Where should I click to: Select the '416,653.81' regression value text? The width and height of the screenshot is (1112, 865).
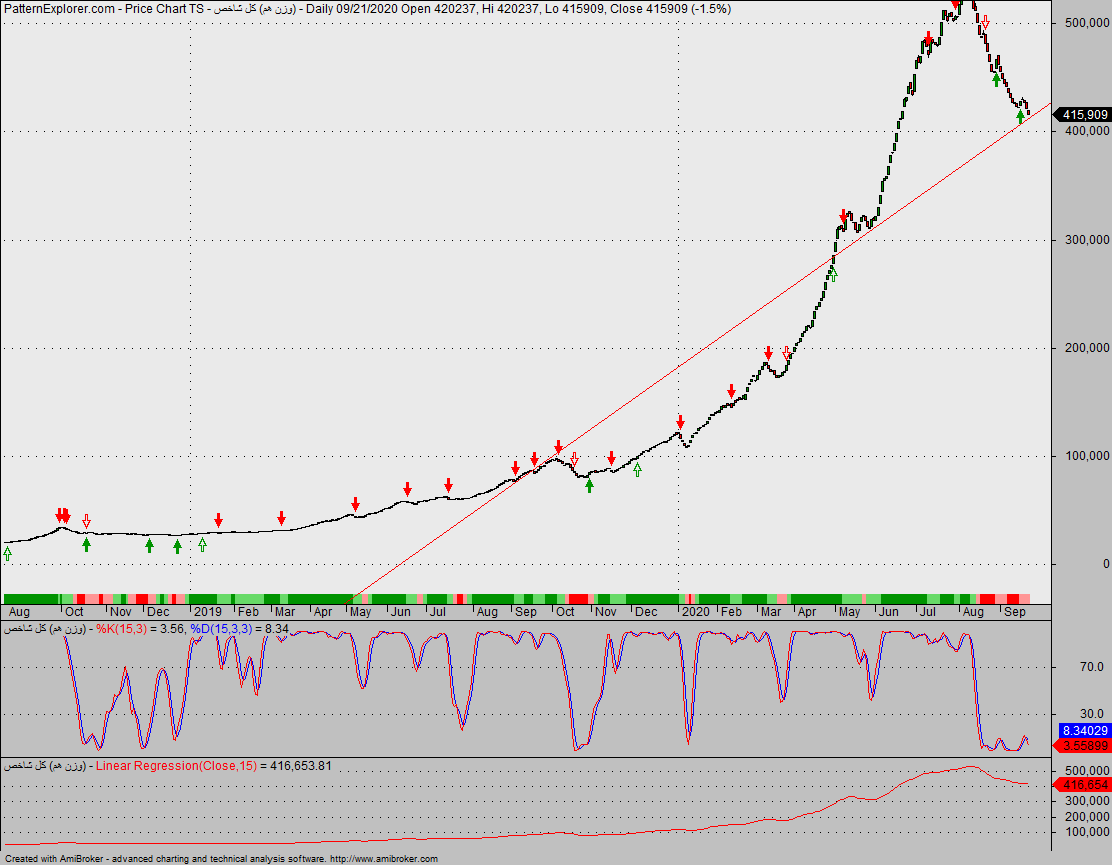coord(301,766)
